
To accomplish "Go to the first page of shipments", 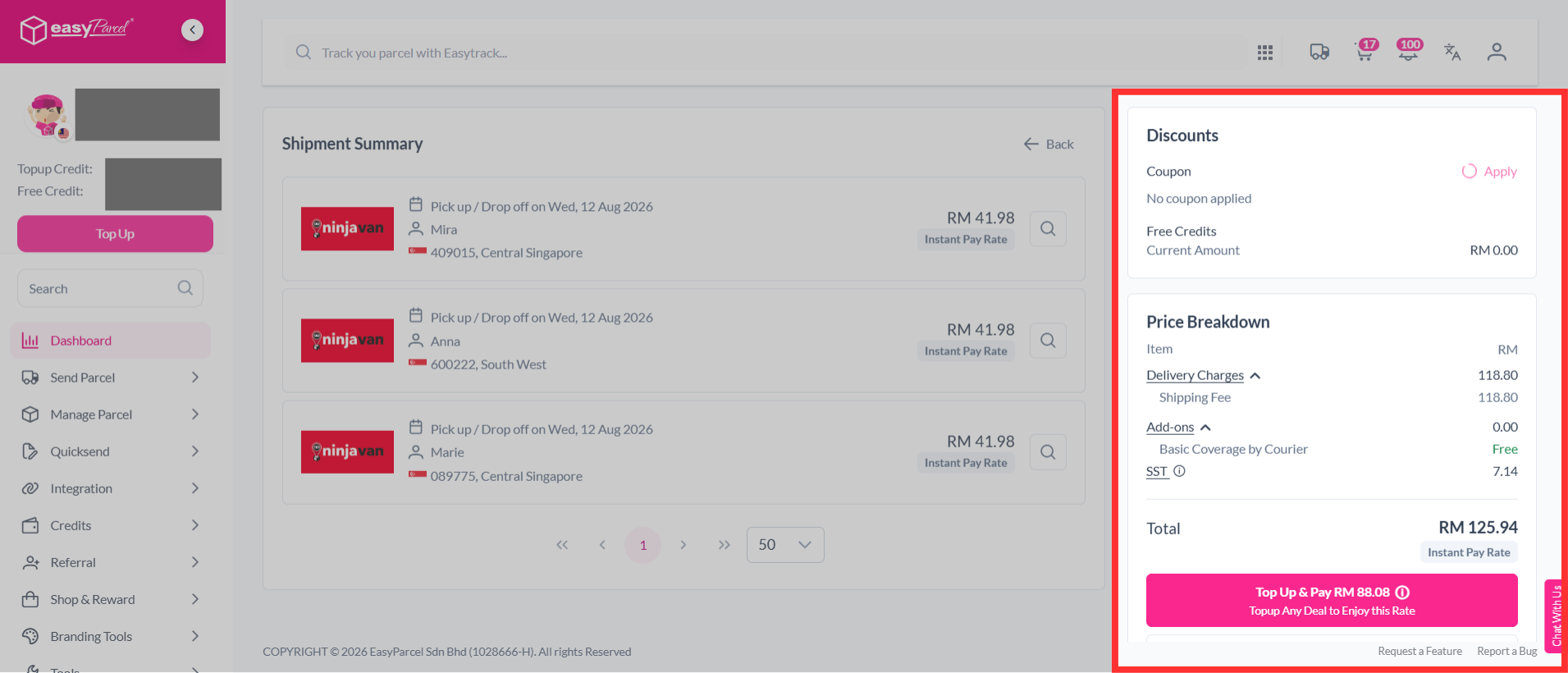I will point(562,545).
